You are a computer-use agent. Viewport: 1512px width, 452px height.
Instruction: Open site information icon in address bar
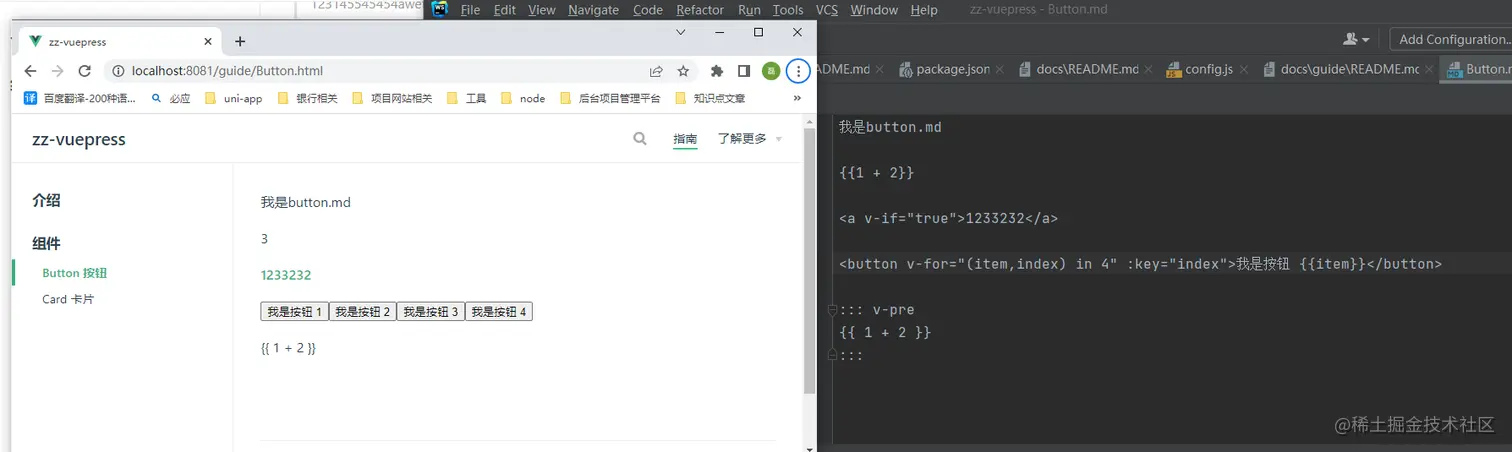117,71
